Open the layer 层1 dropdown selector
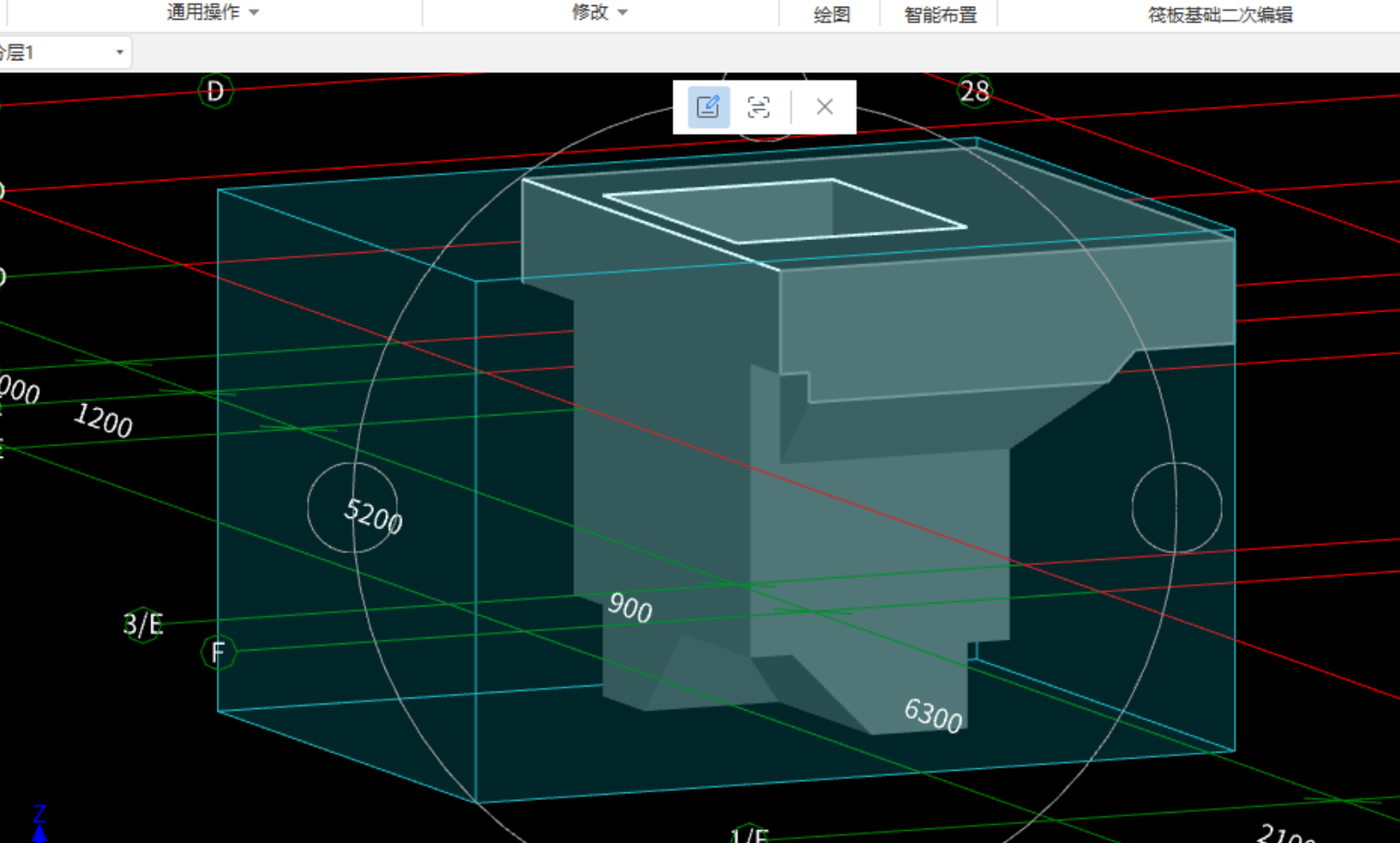The height and width of the screenshot is (843, 1400). [64, 52]
